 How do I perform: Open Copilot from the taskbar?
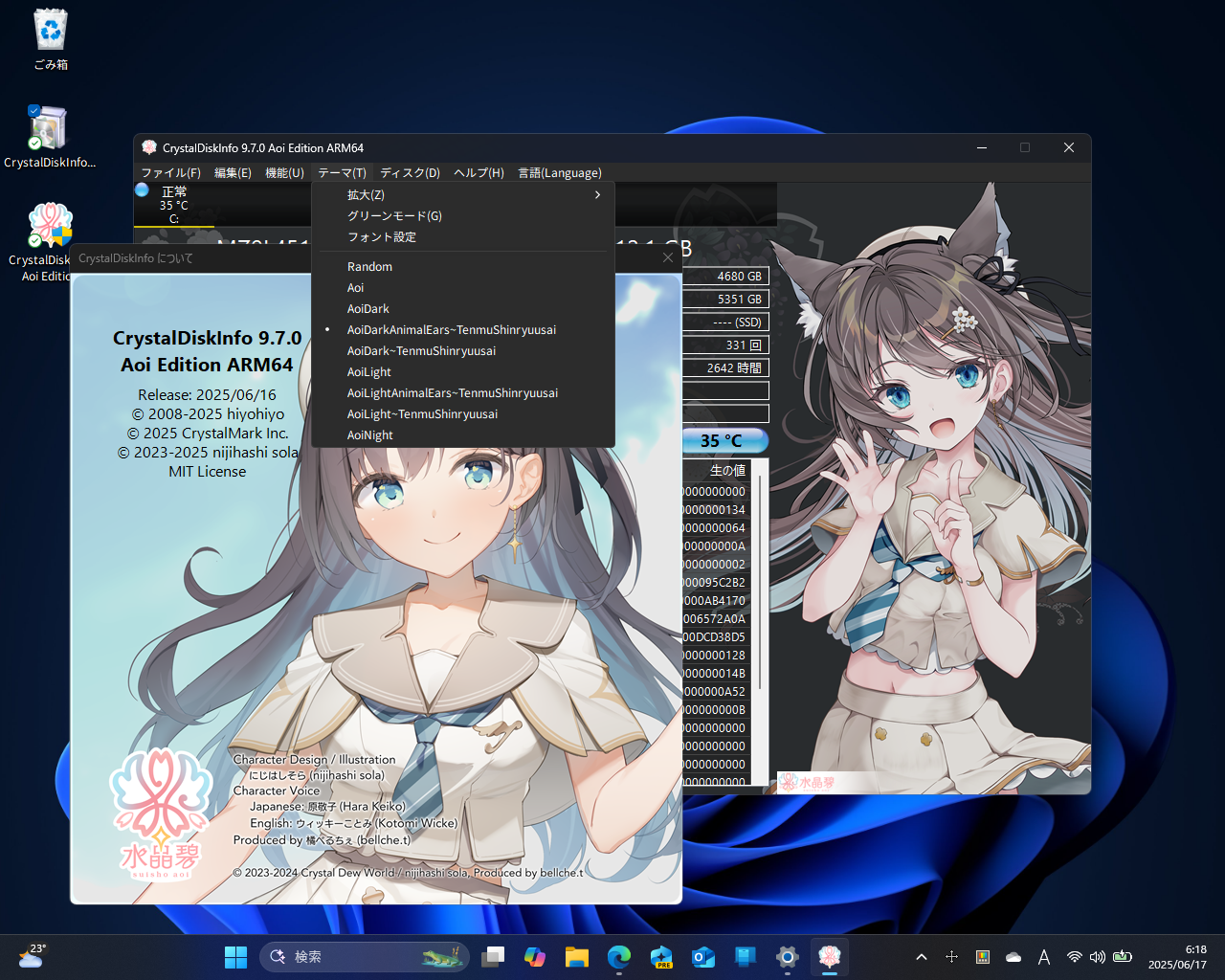coord(535,957)
